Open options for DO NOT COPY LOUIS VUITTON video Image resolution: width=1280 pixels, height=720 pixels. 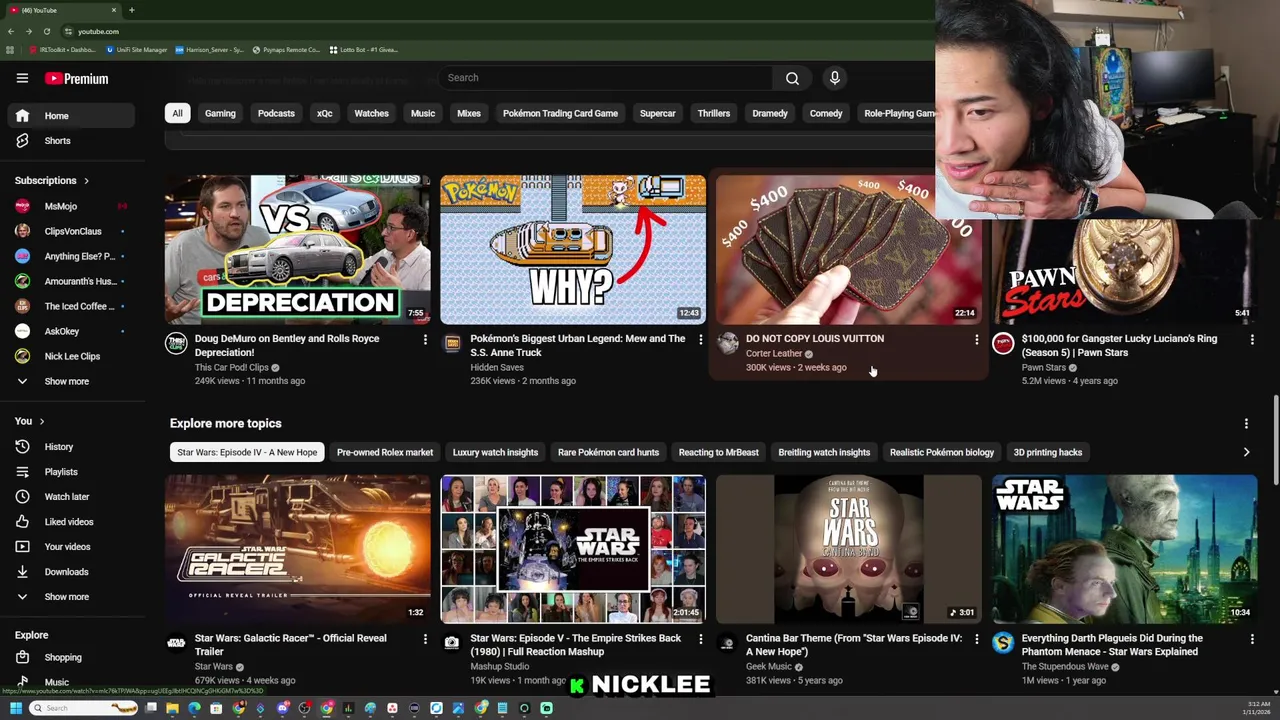tap(976, 340)
